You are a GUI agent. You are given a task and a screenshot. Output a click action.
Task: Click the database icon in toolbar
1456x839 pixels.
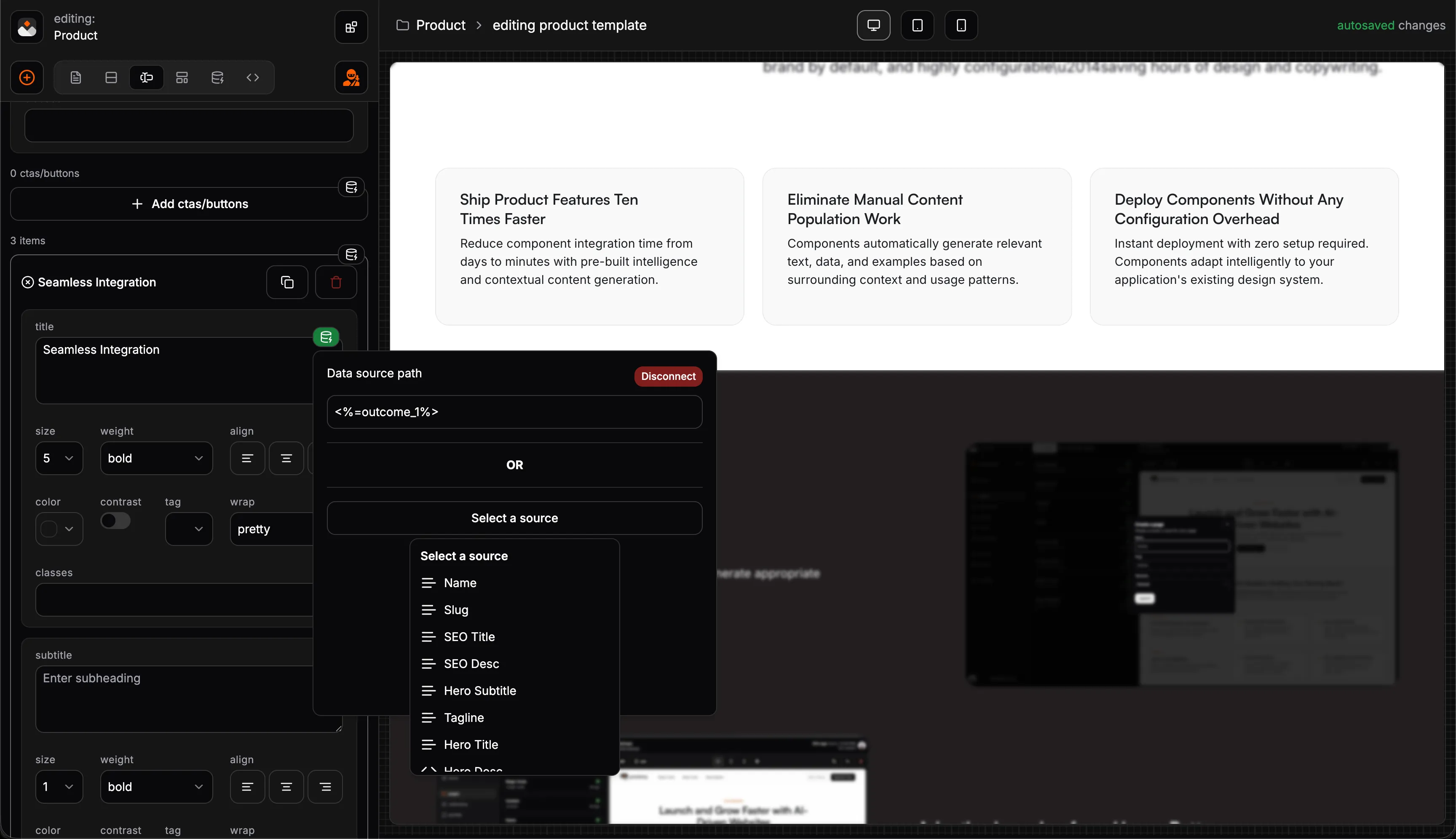click(217, 77)
